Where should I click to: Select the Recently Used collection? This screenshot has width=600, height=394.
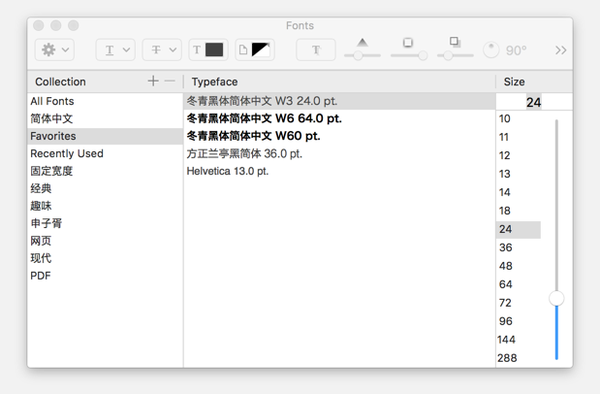pyautogui.click(x=105, y=153)
